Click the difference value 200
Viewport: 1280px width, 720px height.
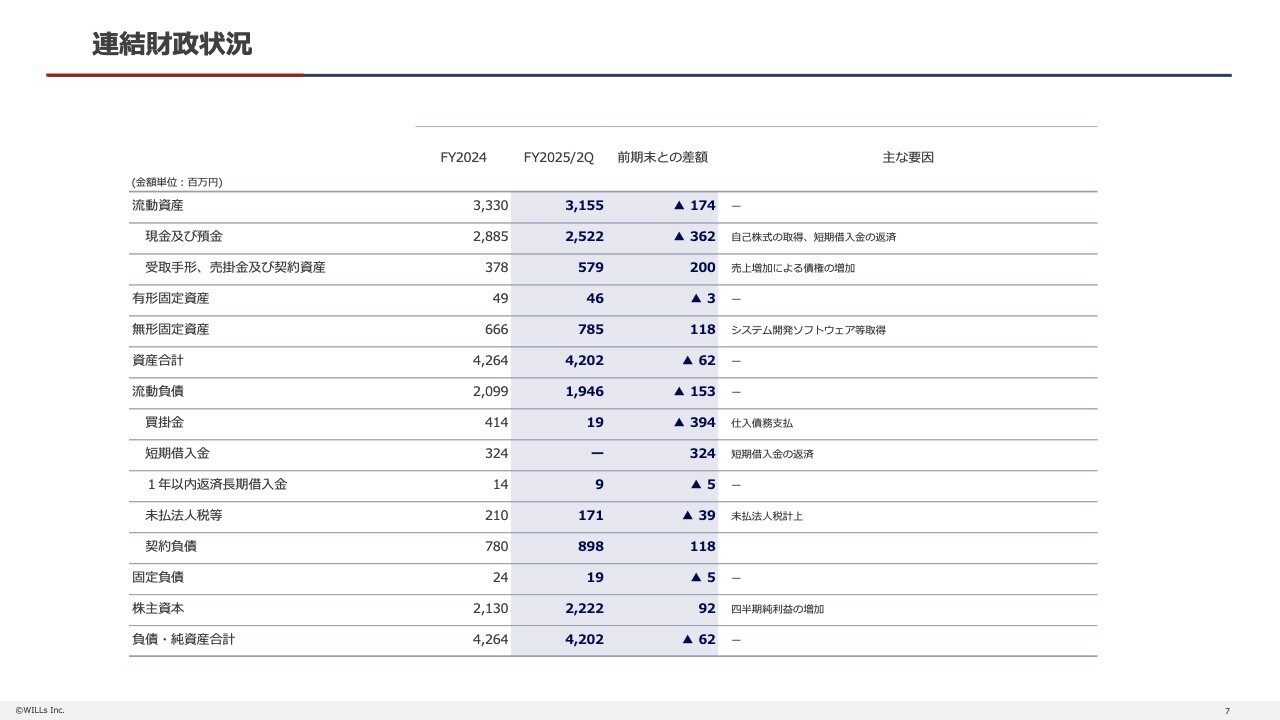(703, 268)
